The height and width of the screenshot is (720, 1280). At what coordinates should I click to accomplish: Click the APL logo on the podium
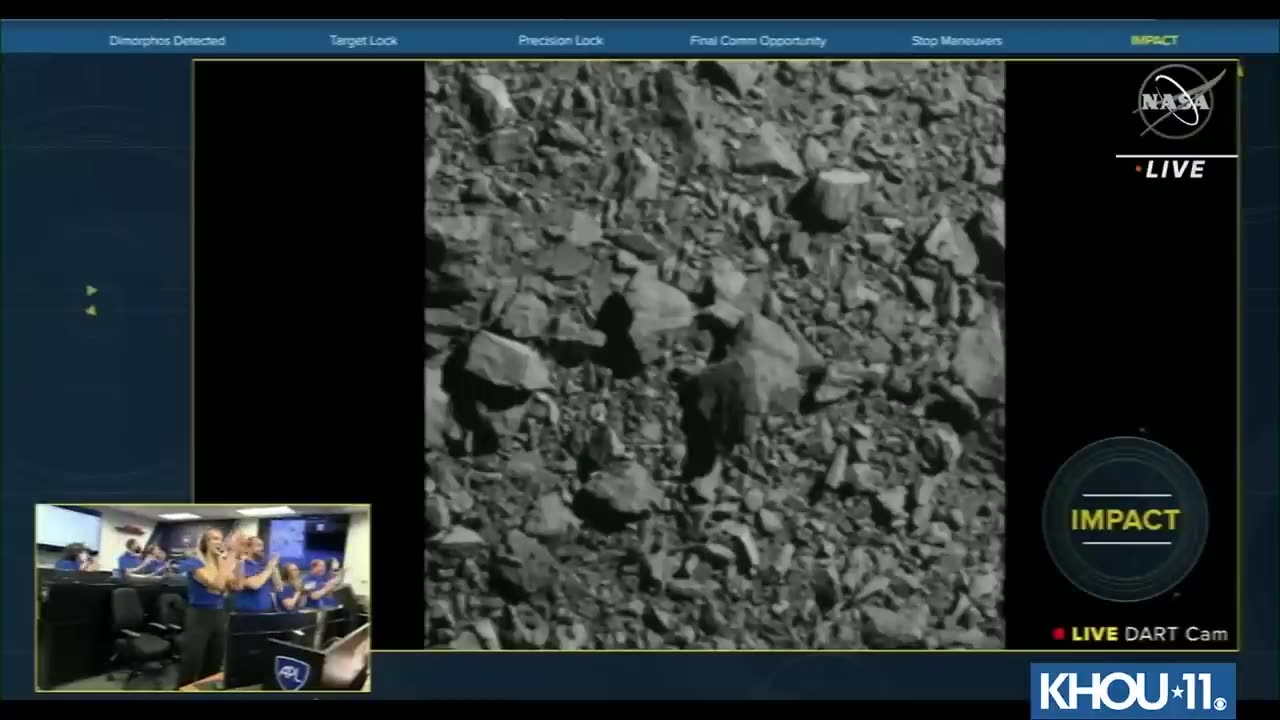click(291, 672)
